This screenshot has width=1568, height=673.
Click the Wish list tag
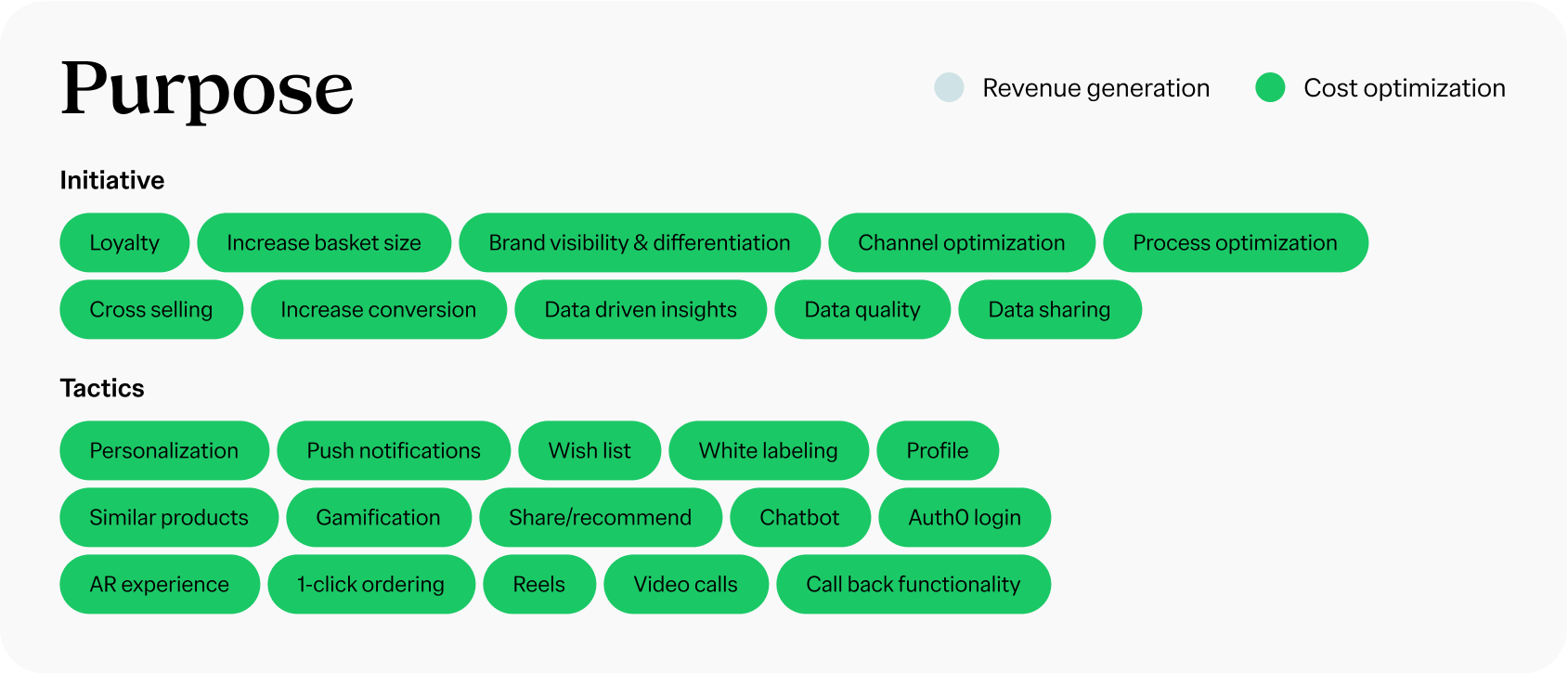[x=590, y=451]
